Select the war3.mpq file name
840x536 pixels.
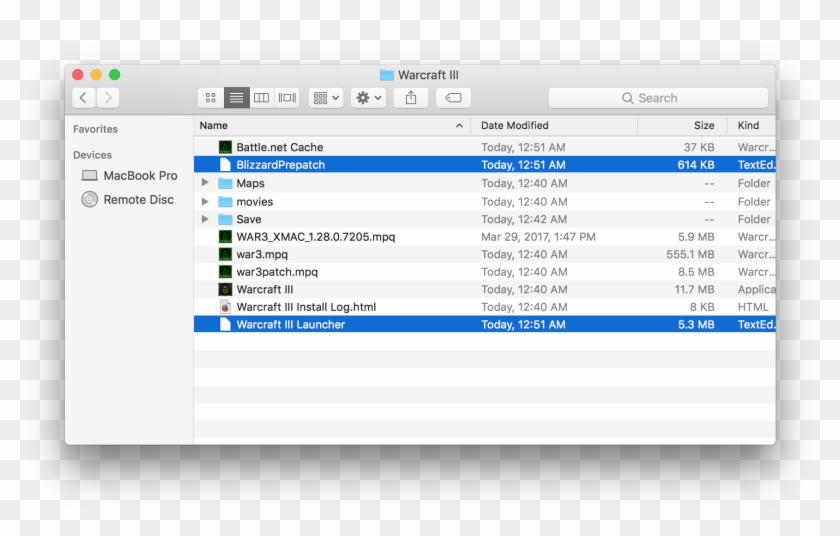tap(262, 254)
